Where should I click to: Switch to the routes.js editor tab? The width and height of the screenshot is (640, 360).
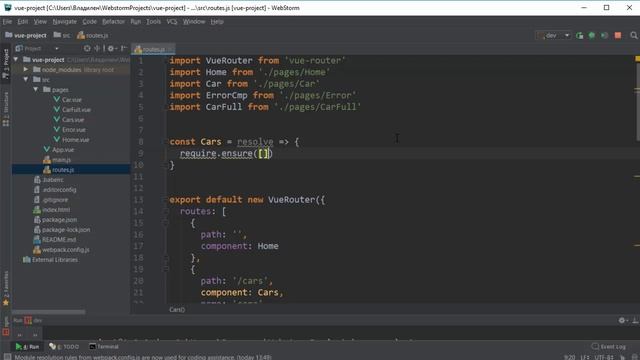153,49
